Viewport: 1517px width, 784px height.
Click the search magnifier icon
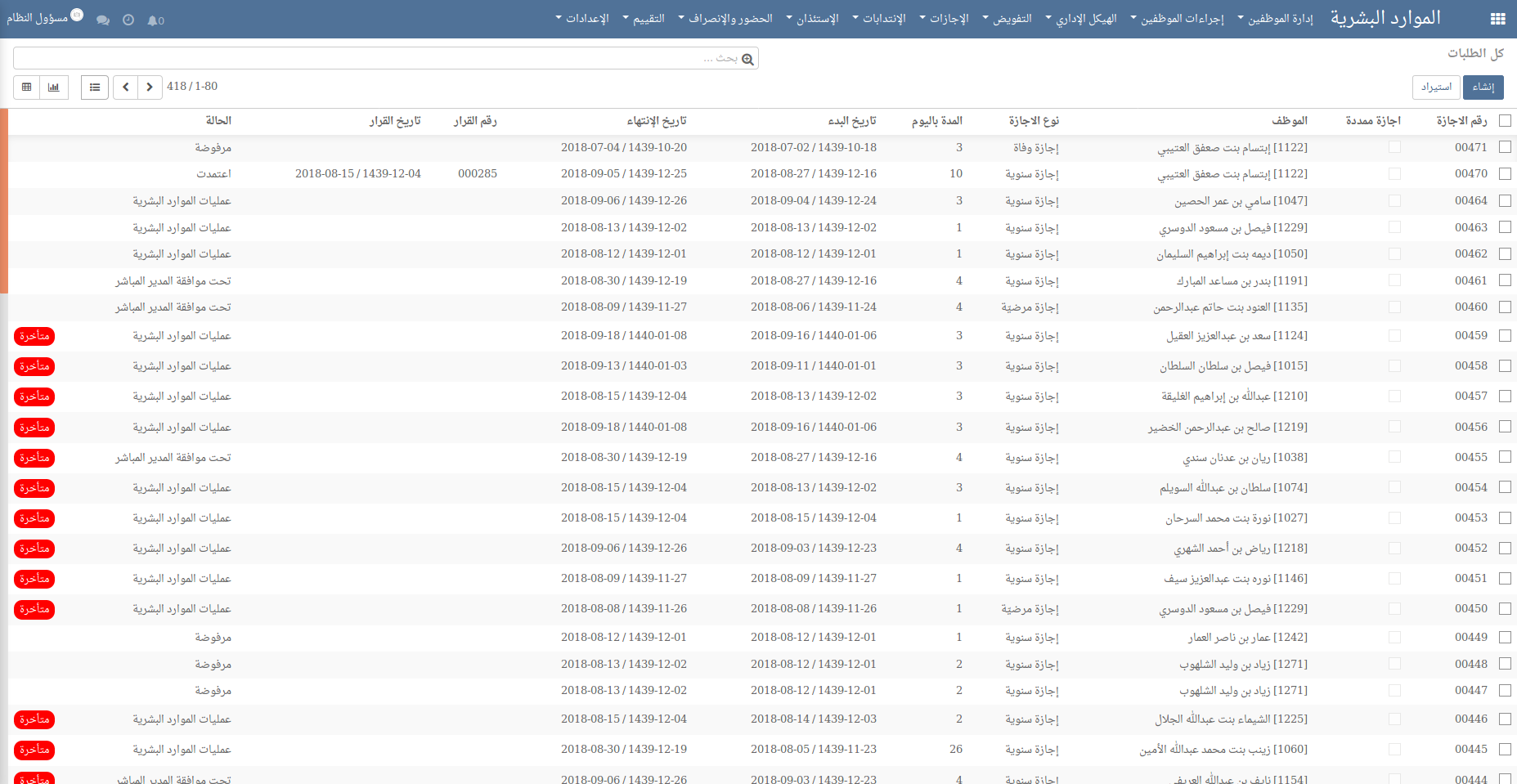pos(747,59)
